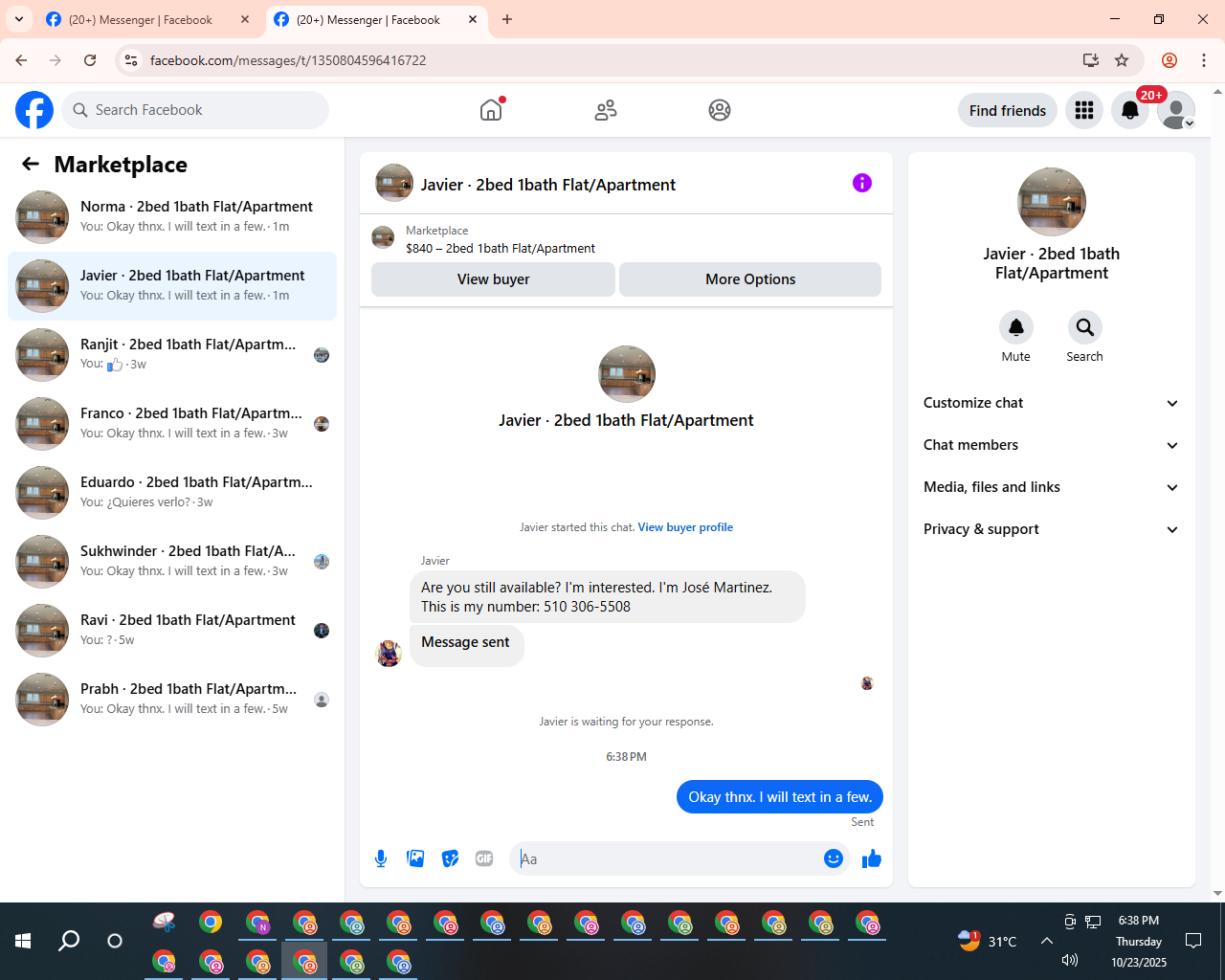Click the browser address bar URL
Screen dimensions: 1225x980
click(288, 60)
